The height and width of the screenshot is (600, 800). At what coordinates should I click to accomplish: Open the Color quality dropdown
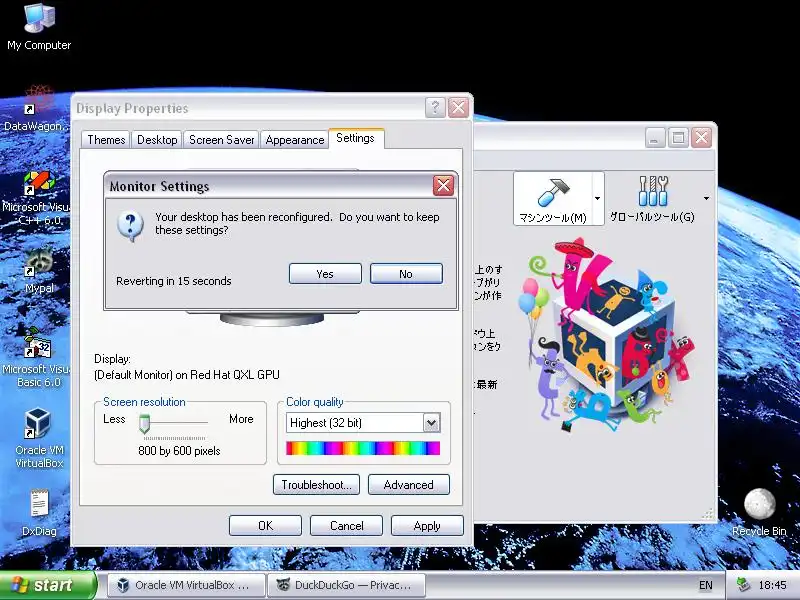coord(431,422)
